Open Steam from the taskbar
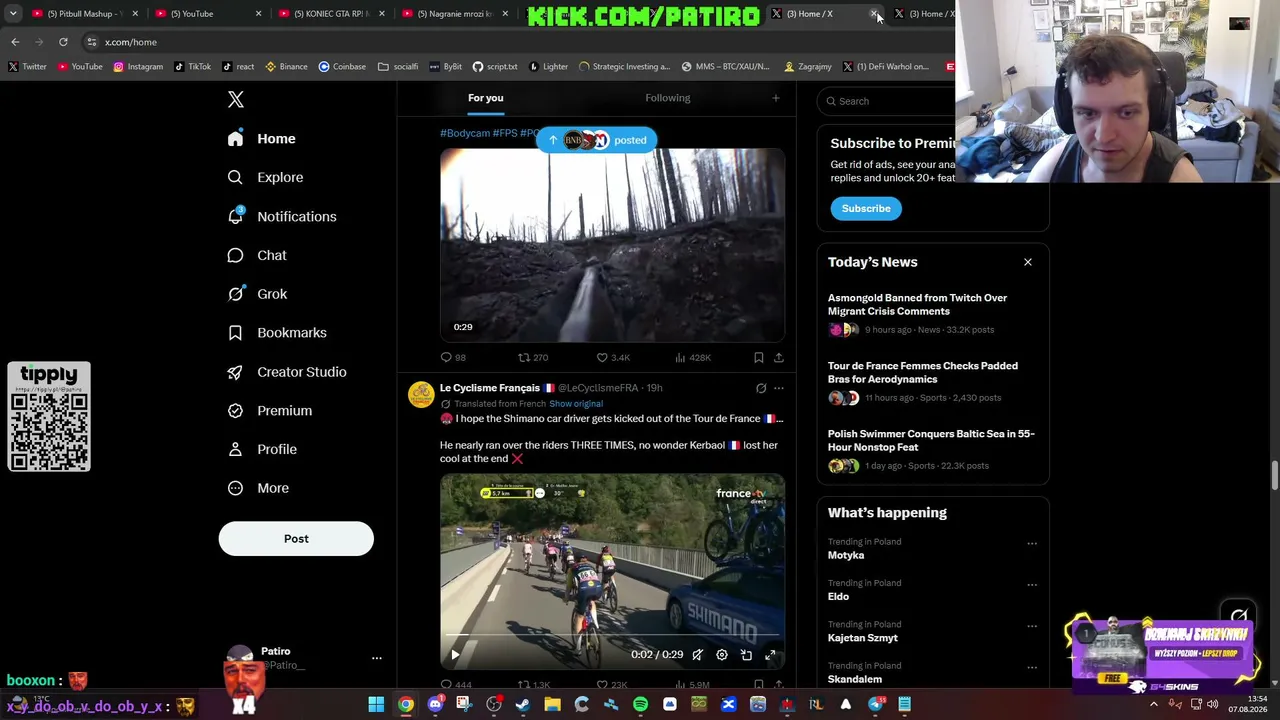The image size is (1280, 720). (523, 705)
